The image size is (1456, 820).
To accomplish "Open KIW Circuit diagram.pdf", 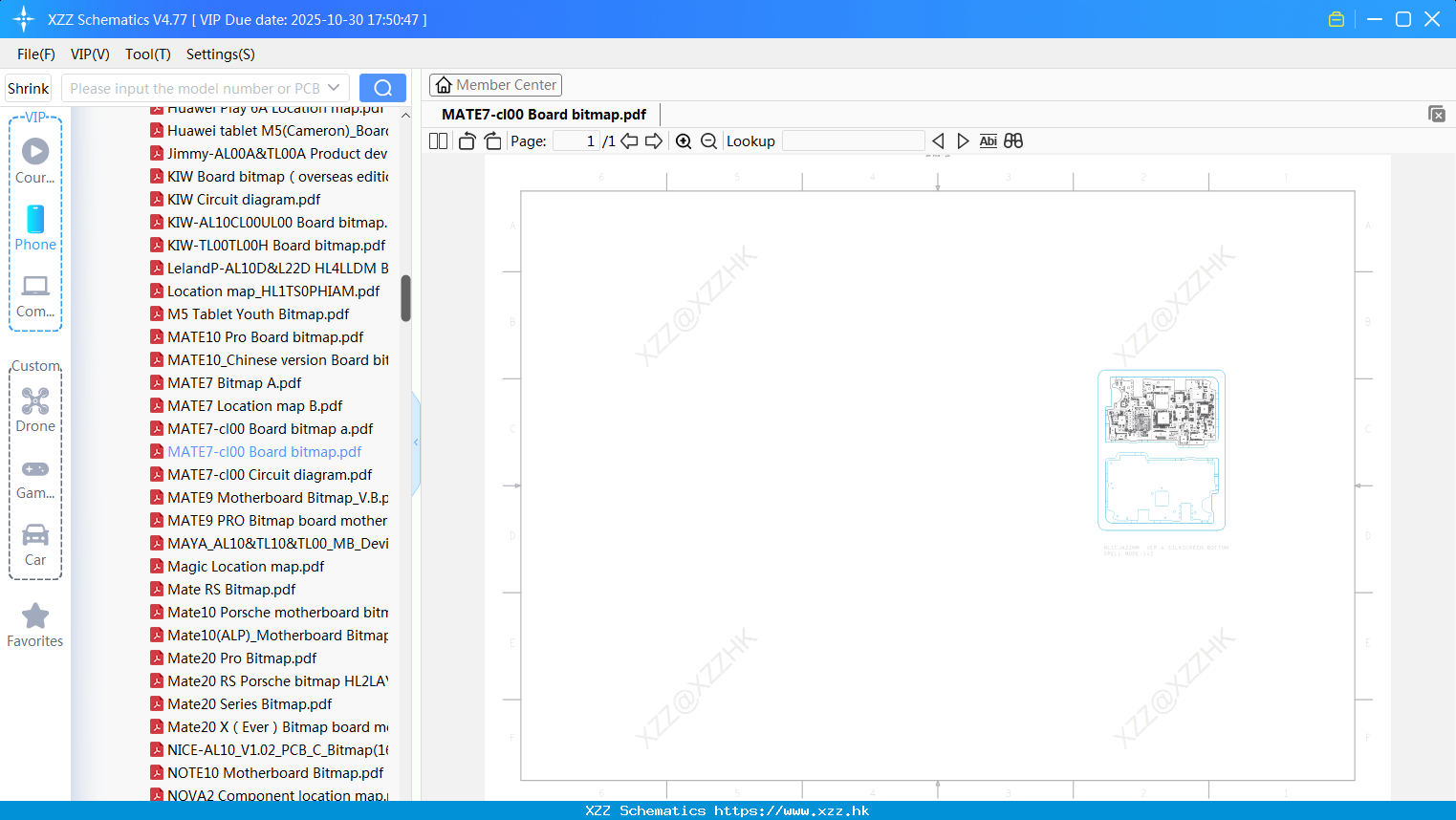I will click(244, 200).
